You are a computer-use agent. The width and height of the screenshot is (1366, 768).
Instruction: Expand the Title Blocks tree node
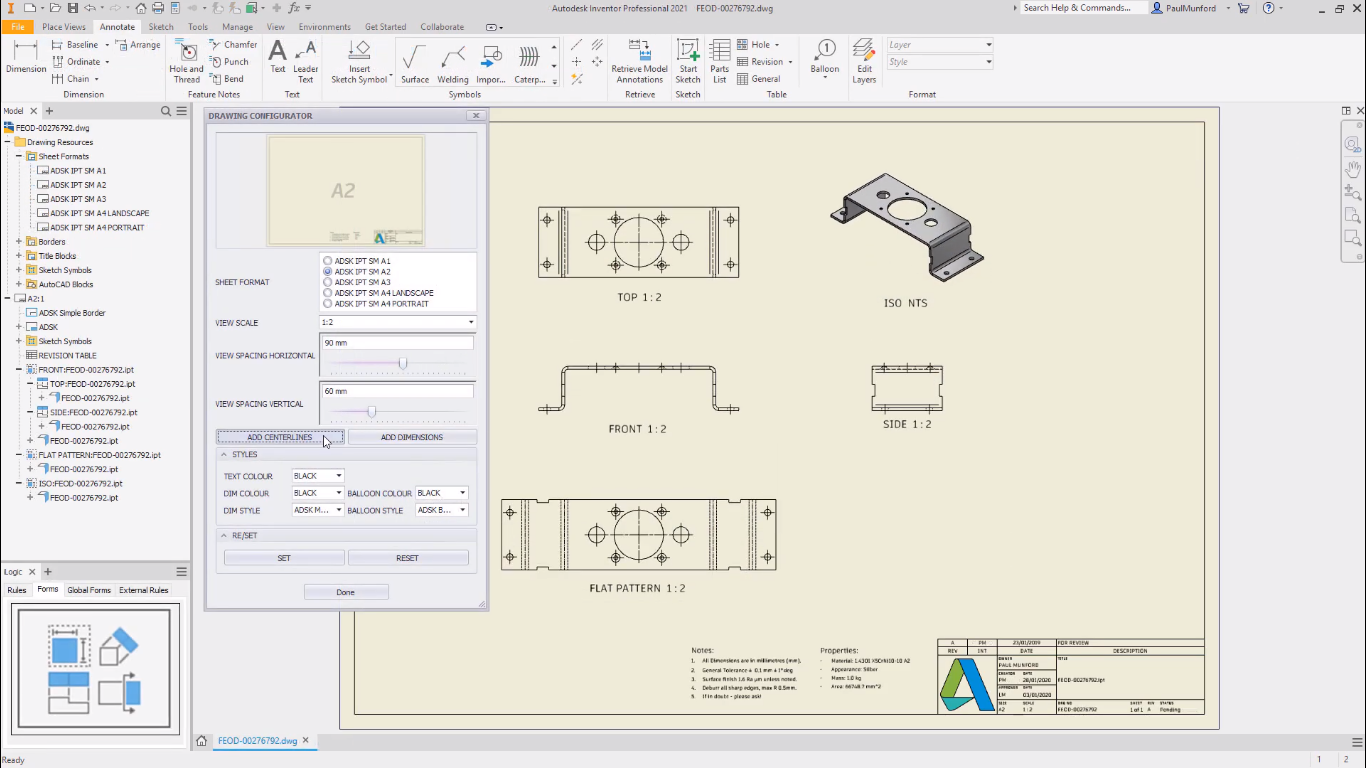(x=19, y=256)
